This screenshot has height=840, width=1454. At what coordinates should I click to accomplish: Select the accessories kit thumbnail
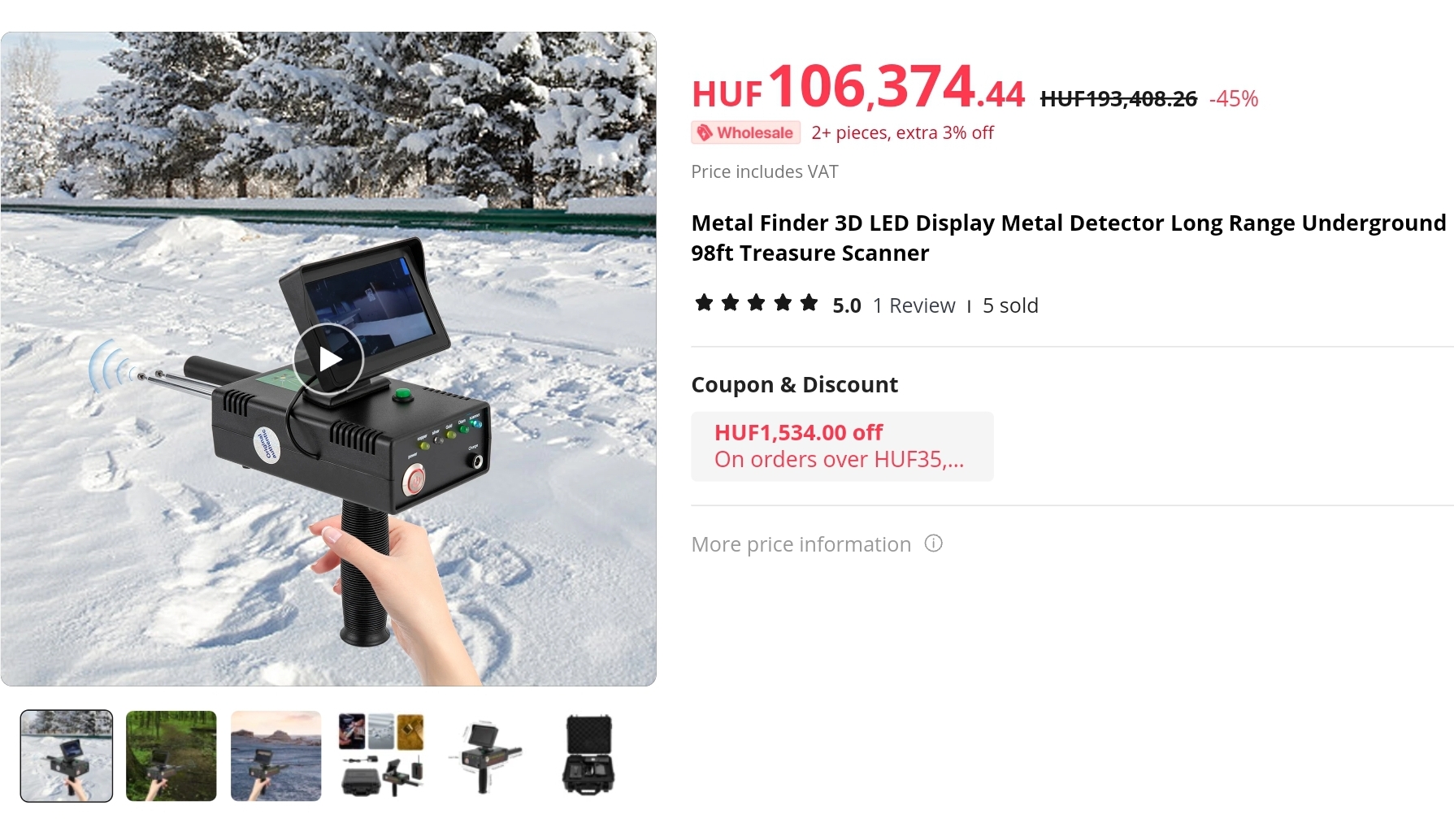(381, 756)
